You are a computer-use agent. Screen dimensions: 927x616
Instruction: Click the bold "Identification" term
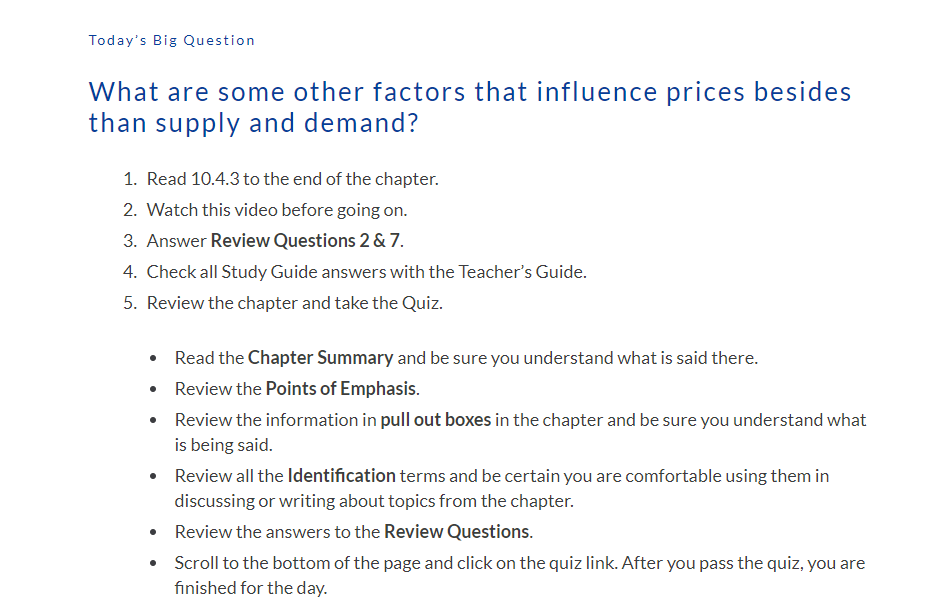tap(342, 476)
